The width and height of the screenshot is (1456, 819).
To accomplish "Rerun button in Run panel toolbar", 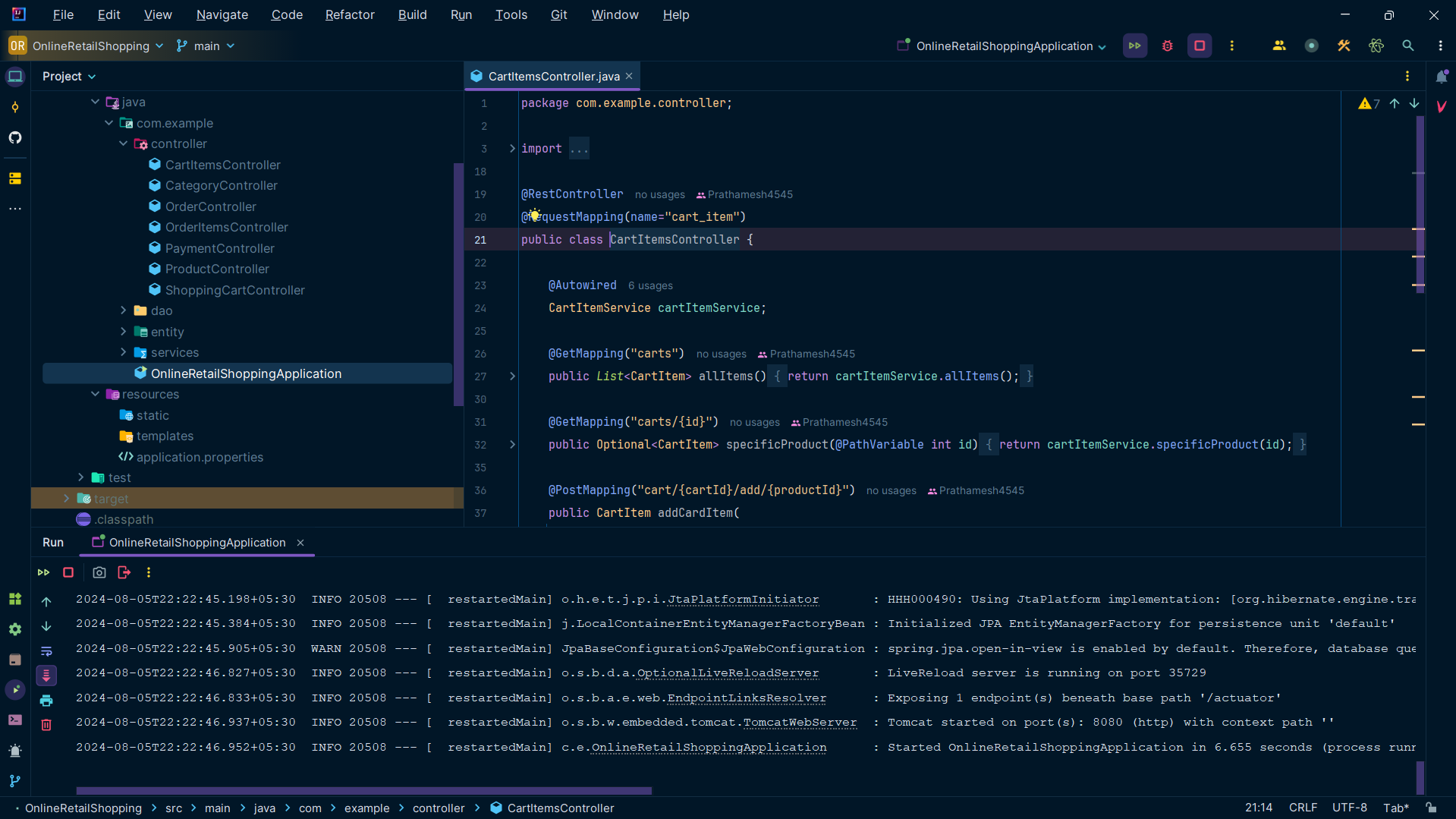I will click(x=43, y=572).
